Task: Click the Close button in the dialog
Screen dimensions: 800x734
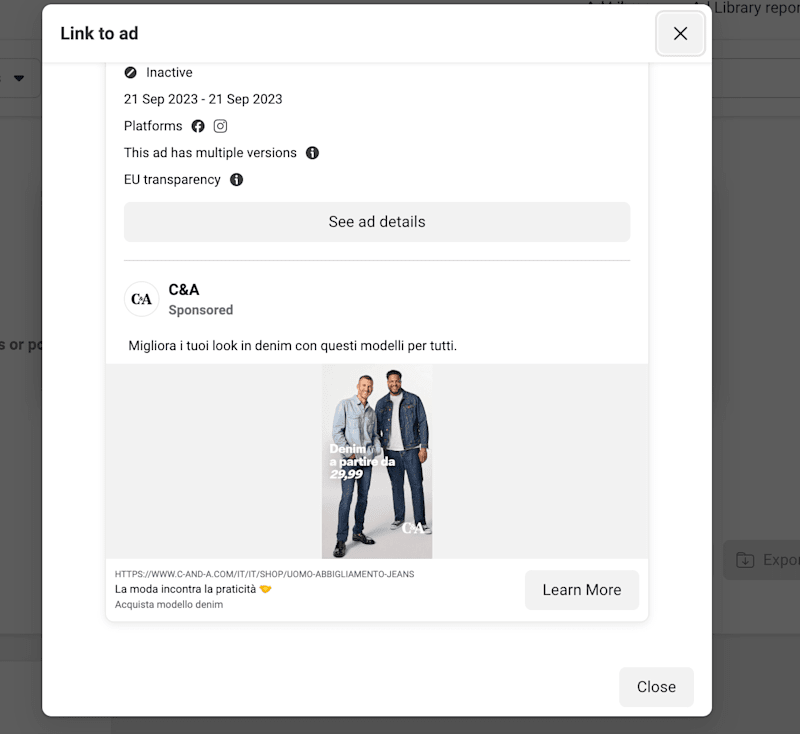Action: click(656, 687)
